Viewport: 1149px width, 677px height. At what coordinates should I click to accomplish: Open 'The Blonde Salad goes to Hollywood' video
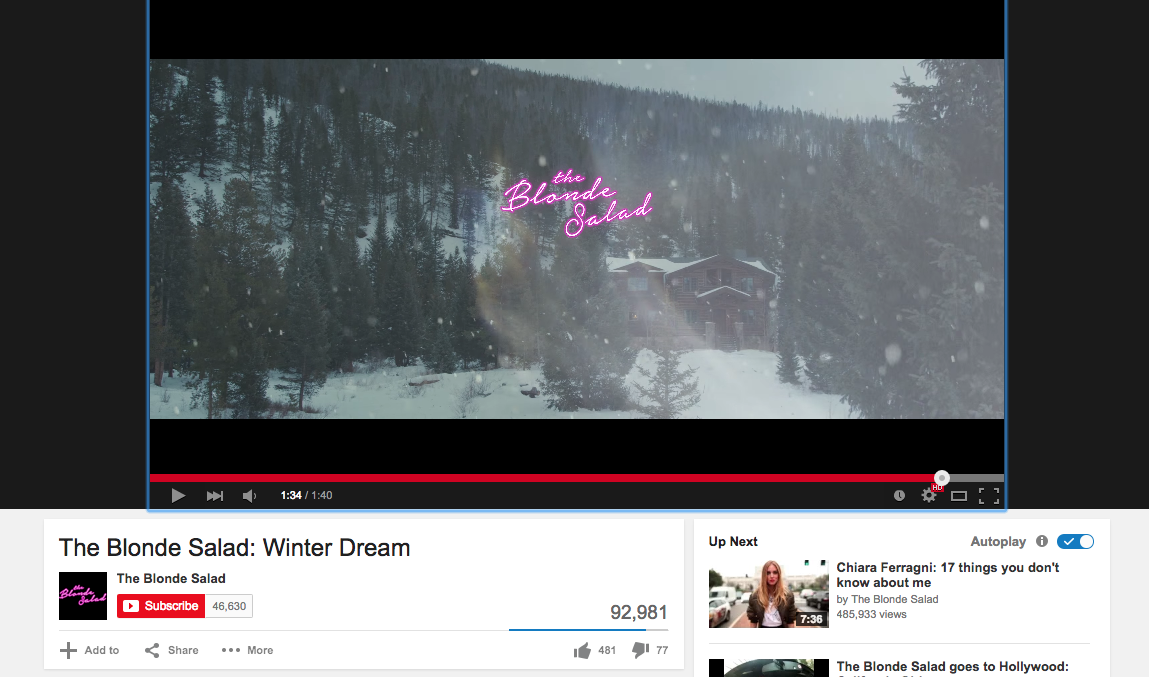[x=953, y=667]
